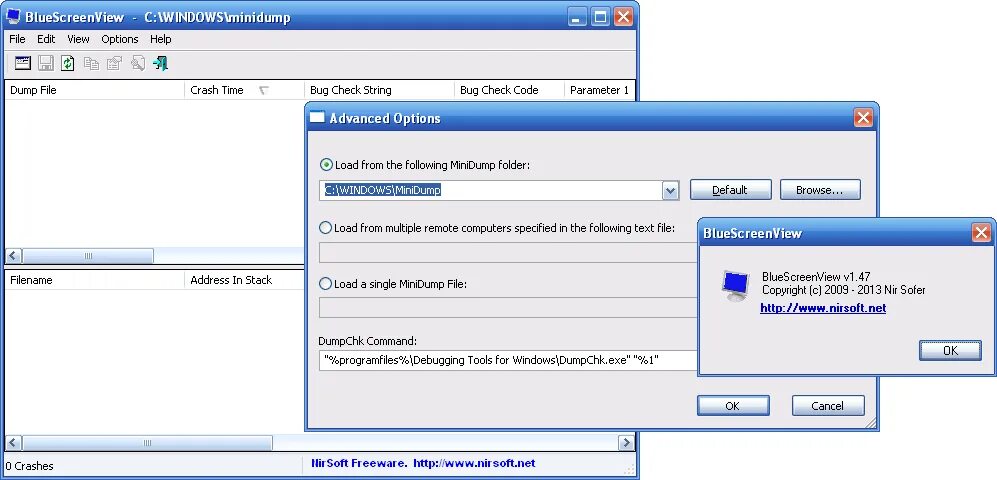Viewport: 997px width, 480px height.
Task: Select Load from multiple remote computers option
Action: tap(325, 228)
